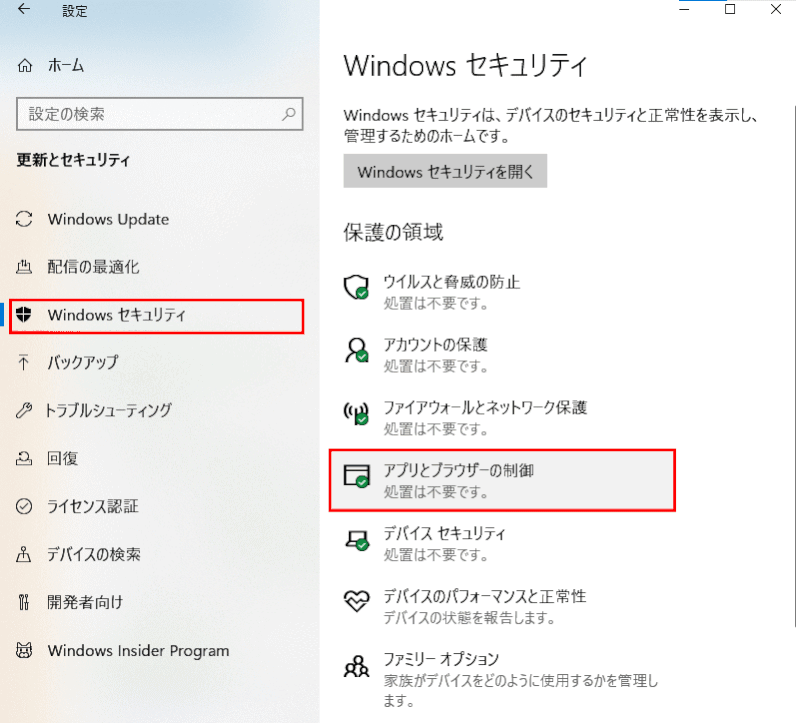Screen dimensions: 796x723
Task: Click the device security laptop icon
Action: click(356, 539)
